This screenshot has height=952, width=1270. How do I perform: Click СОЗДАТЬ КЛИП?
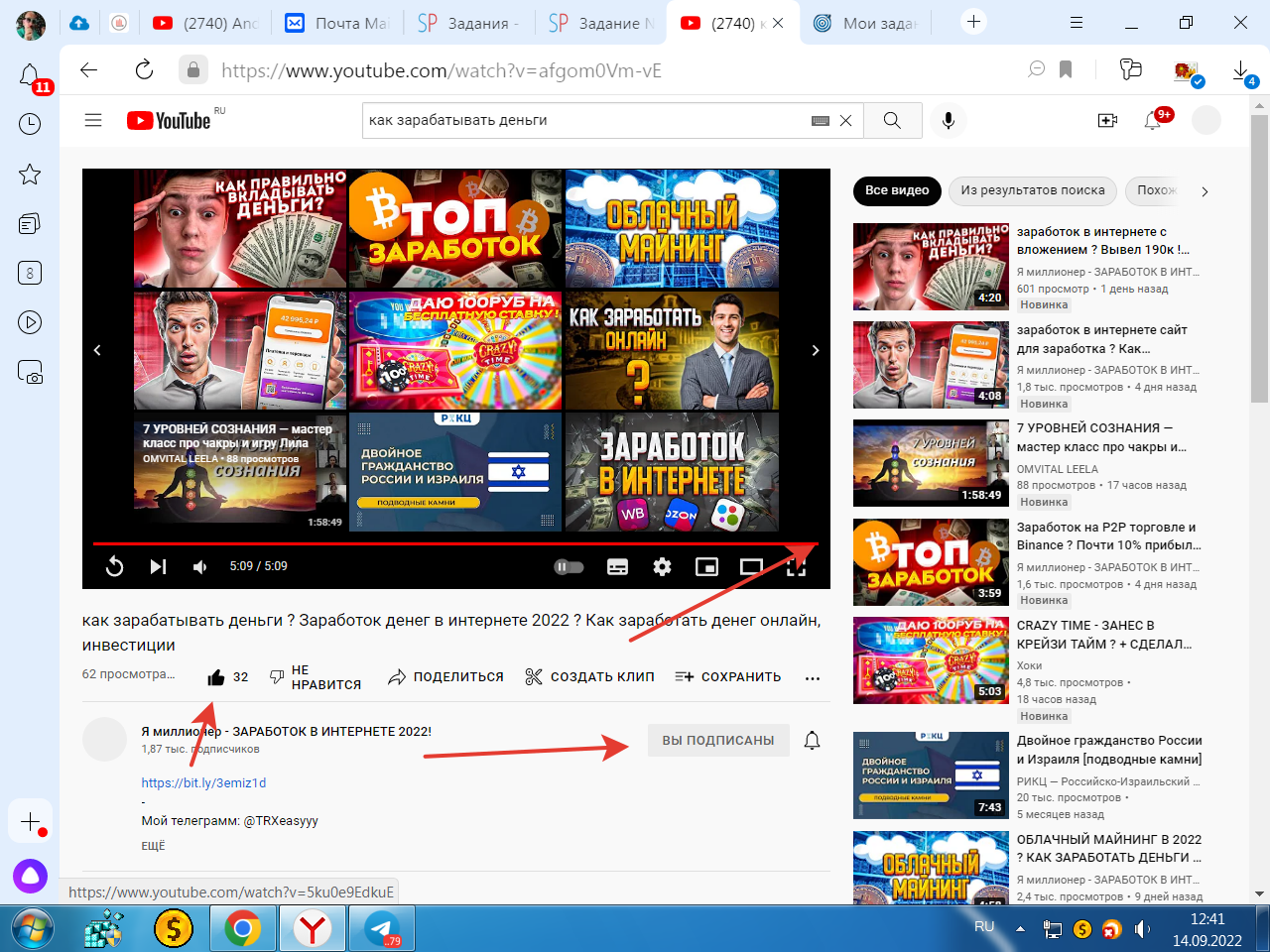coord(589,677)
